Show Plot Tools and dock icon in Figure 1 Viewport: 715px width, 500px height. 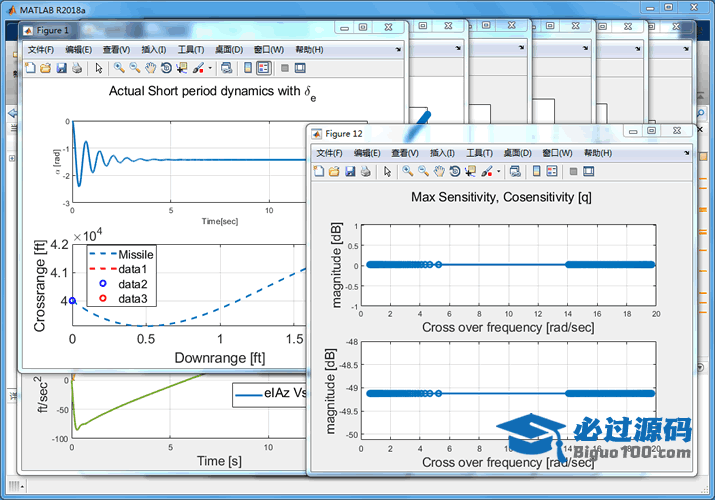tap(300, 68)
